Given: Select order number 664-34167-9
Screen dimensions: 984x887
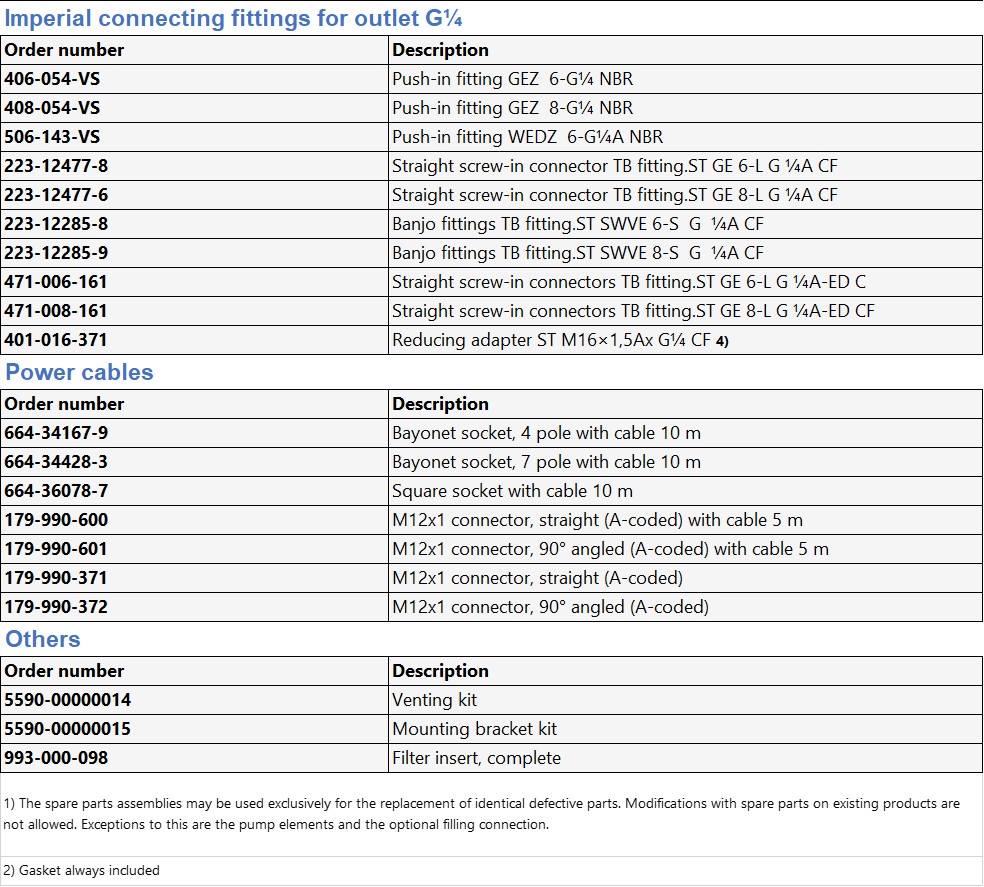Looking at the screenshot, I should (x=56, y=433).
